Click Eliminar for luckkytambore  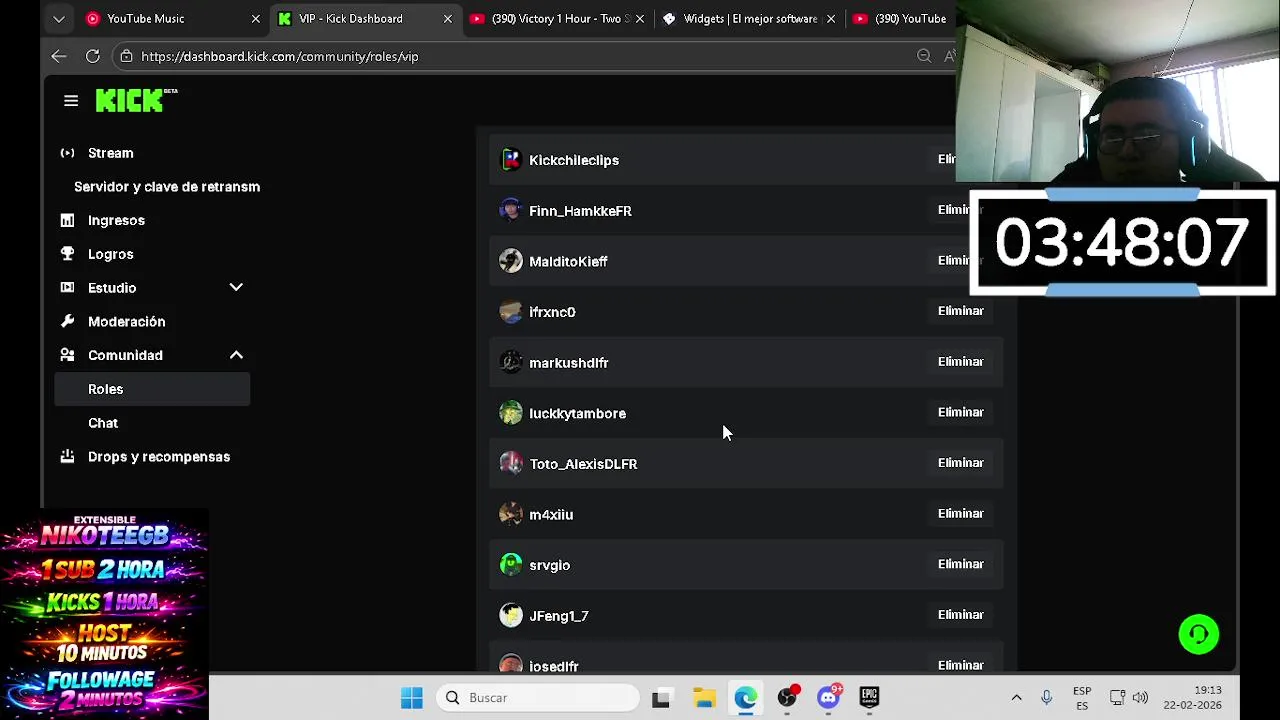(961, 412)
